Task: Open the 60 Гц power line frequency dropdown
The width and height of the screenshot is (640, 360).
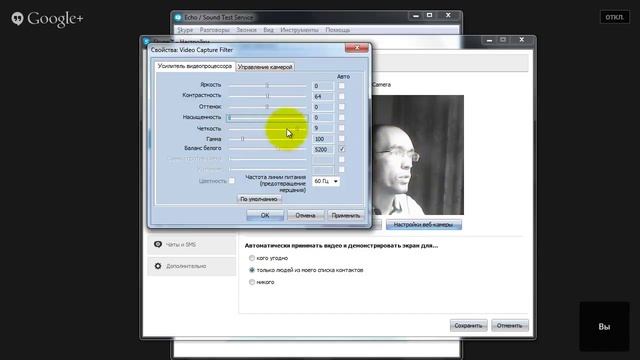Action: [326, 181]
